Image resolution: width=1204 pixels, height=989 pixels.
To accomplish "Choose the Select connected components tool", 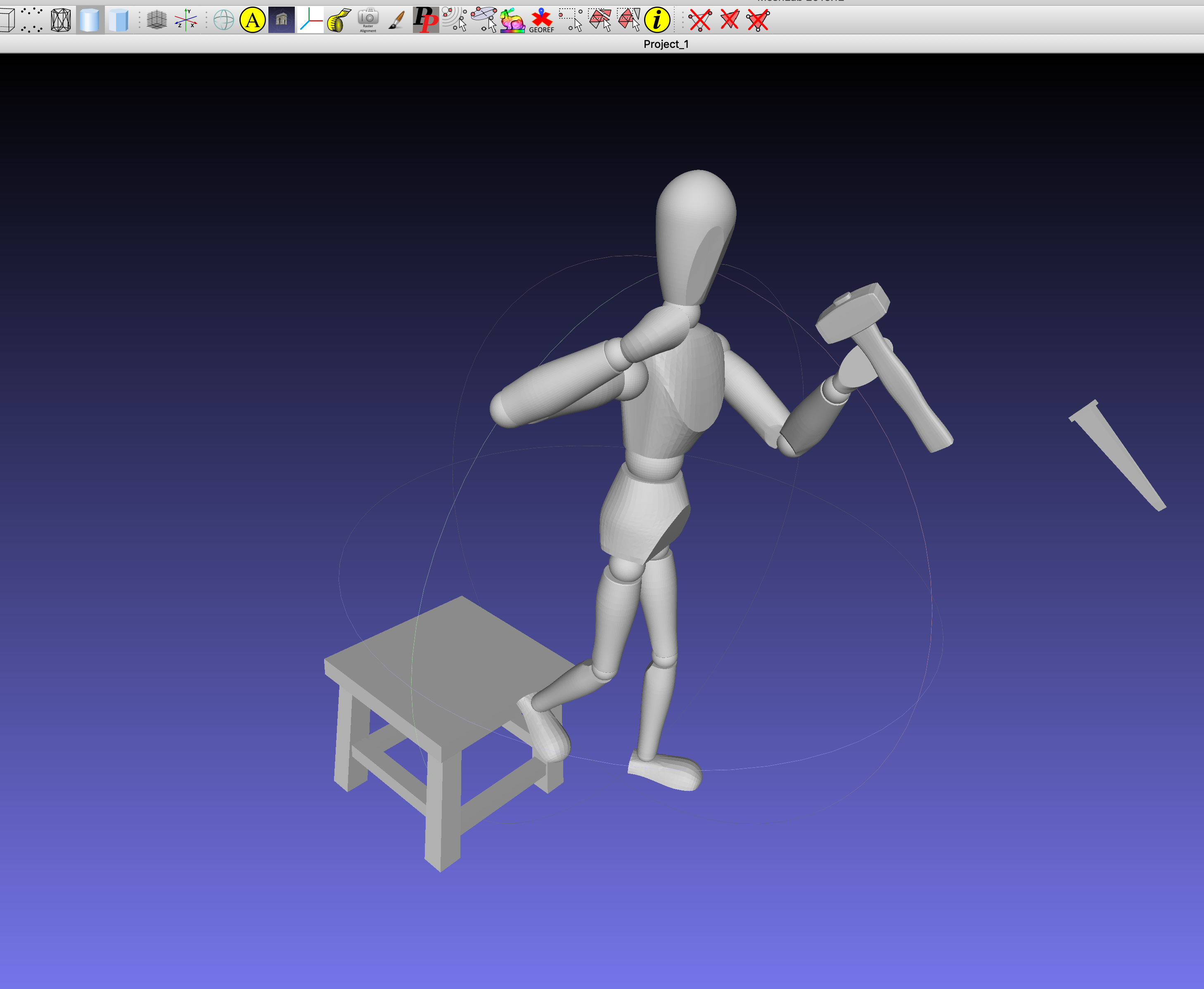I will tap(628, 20).
